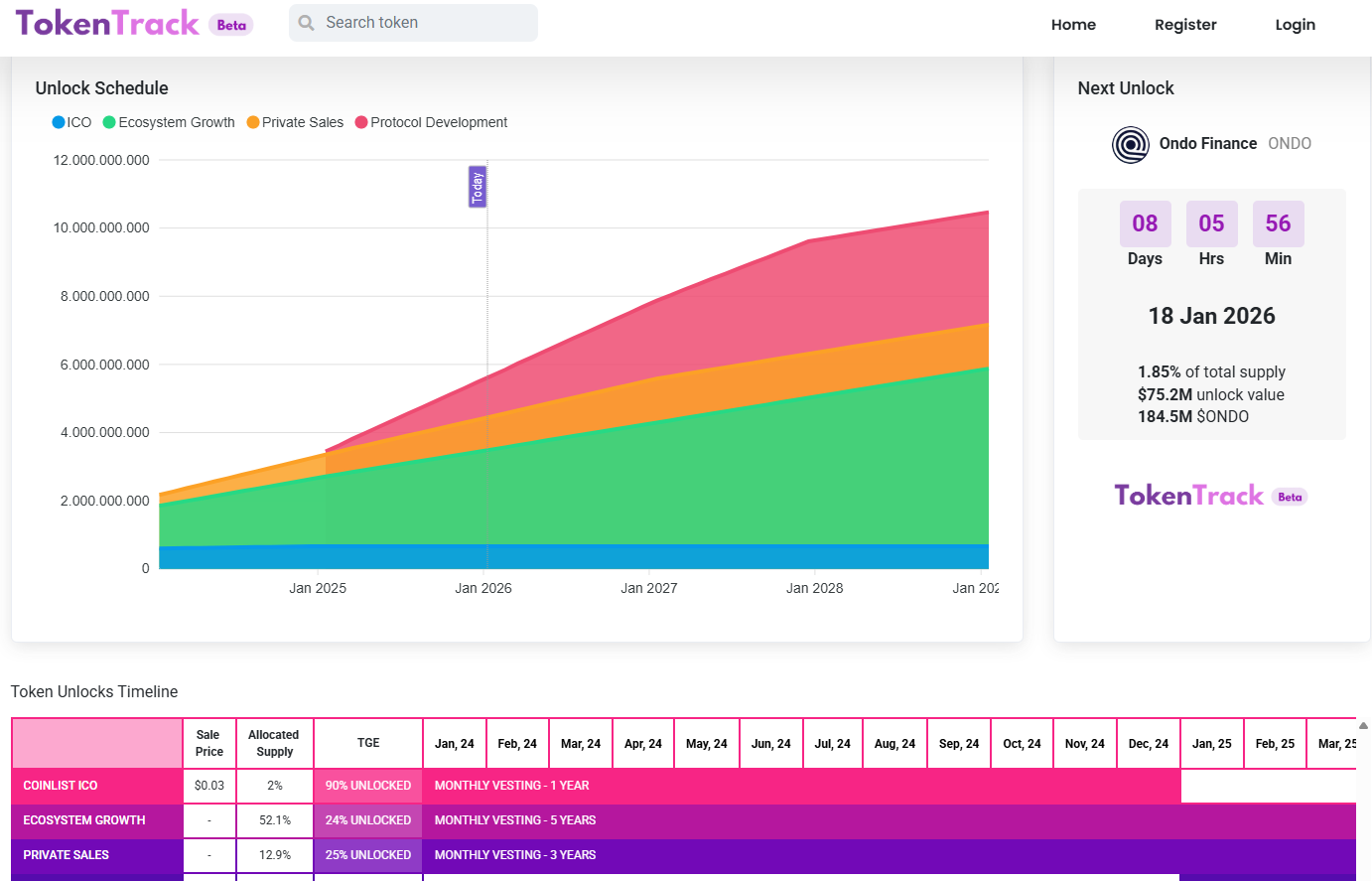Click the Jan, 24 column header
This screenshot has height=881, width=1372.
pyautogui.click(x=455, y=743)
